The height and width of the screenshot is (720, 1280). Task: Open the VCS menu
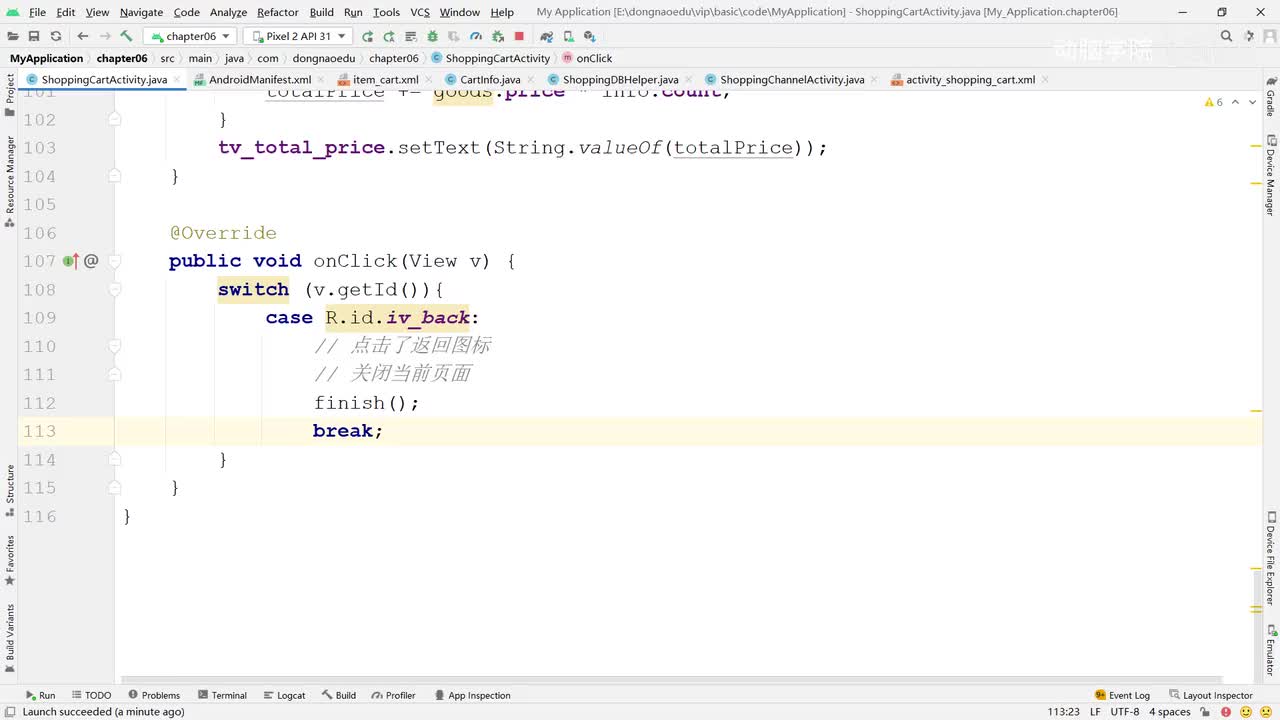coord(420,12)
